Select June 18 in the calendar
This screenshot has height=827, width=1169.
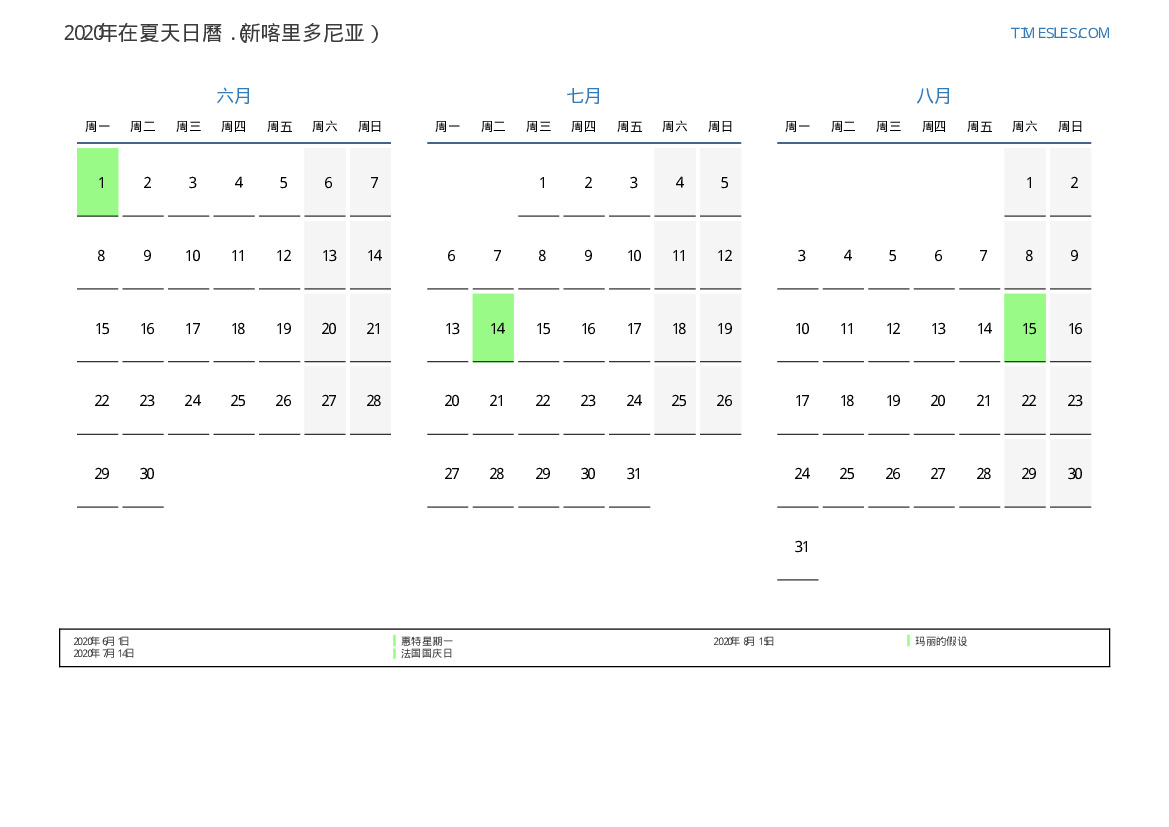(238, 328)
